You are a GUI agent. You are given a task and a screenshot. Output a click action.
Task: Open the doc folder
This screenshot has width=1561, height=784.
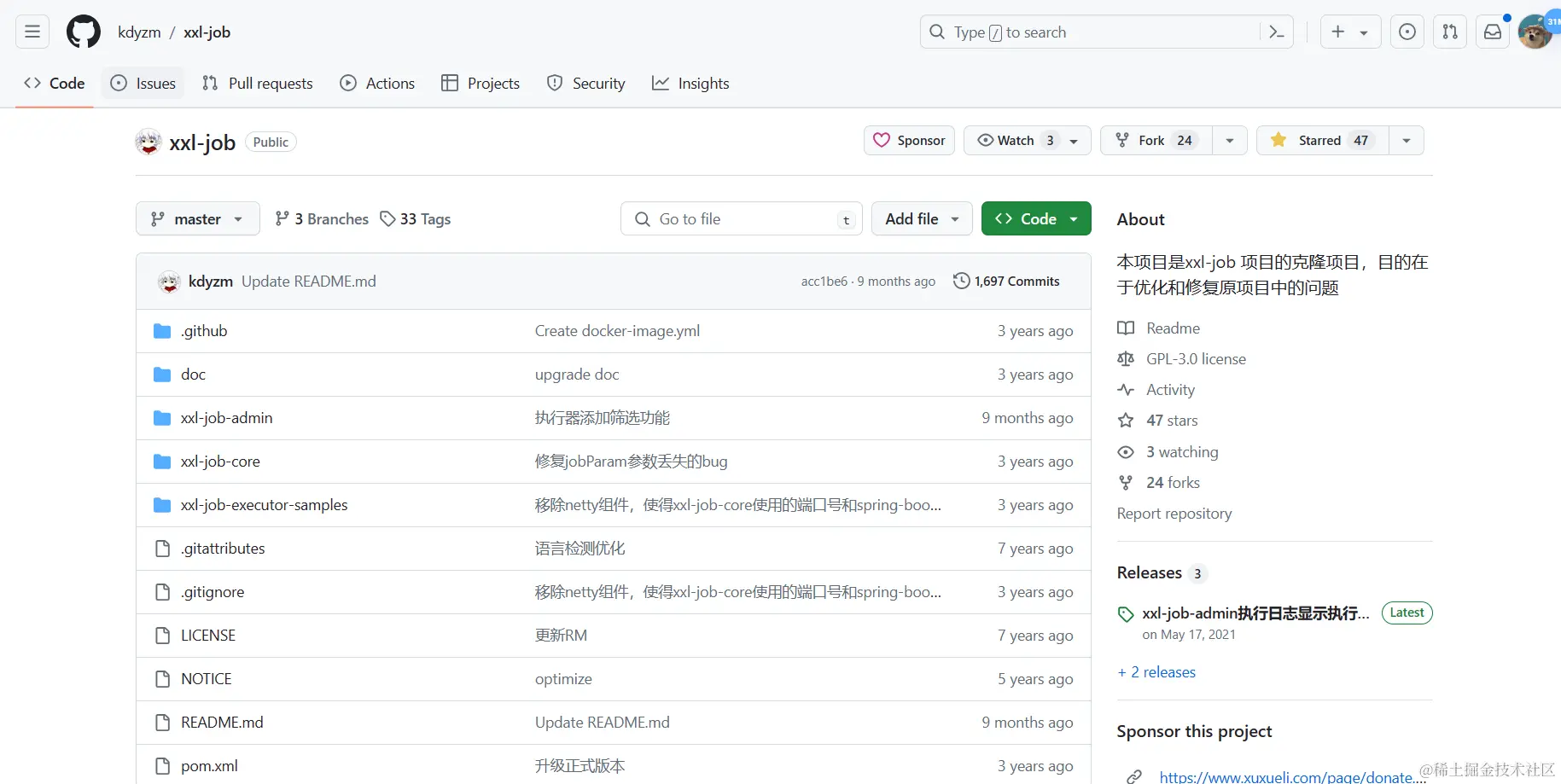(193, 375)
